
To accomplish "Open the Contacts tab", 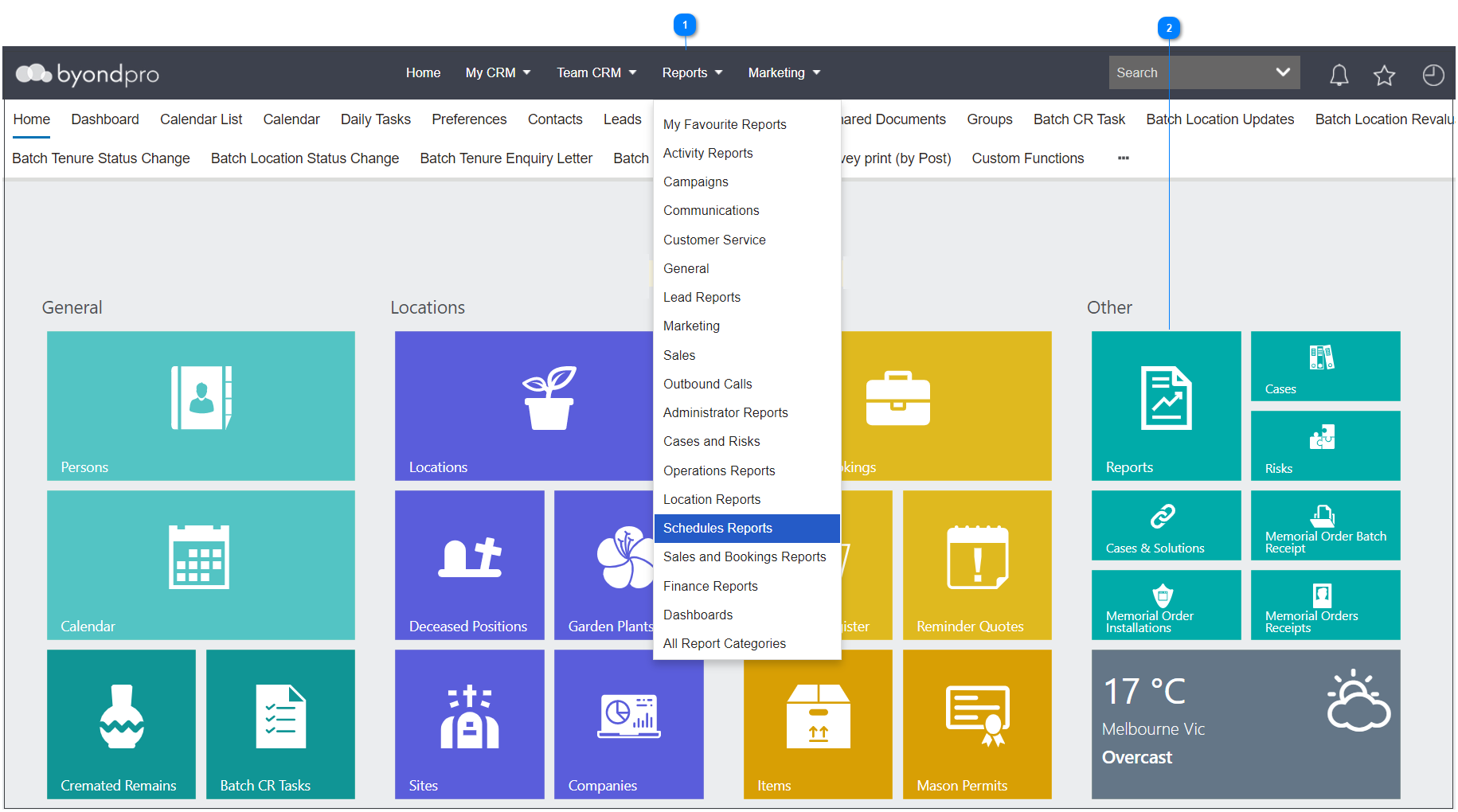I will [x=555, y=119].
